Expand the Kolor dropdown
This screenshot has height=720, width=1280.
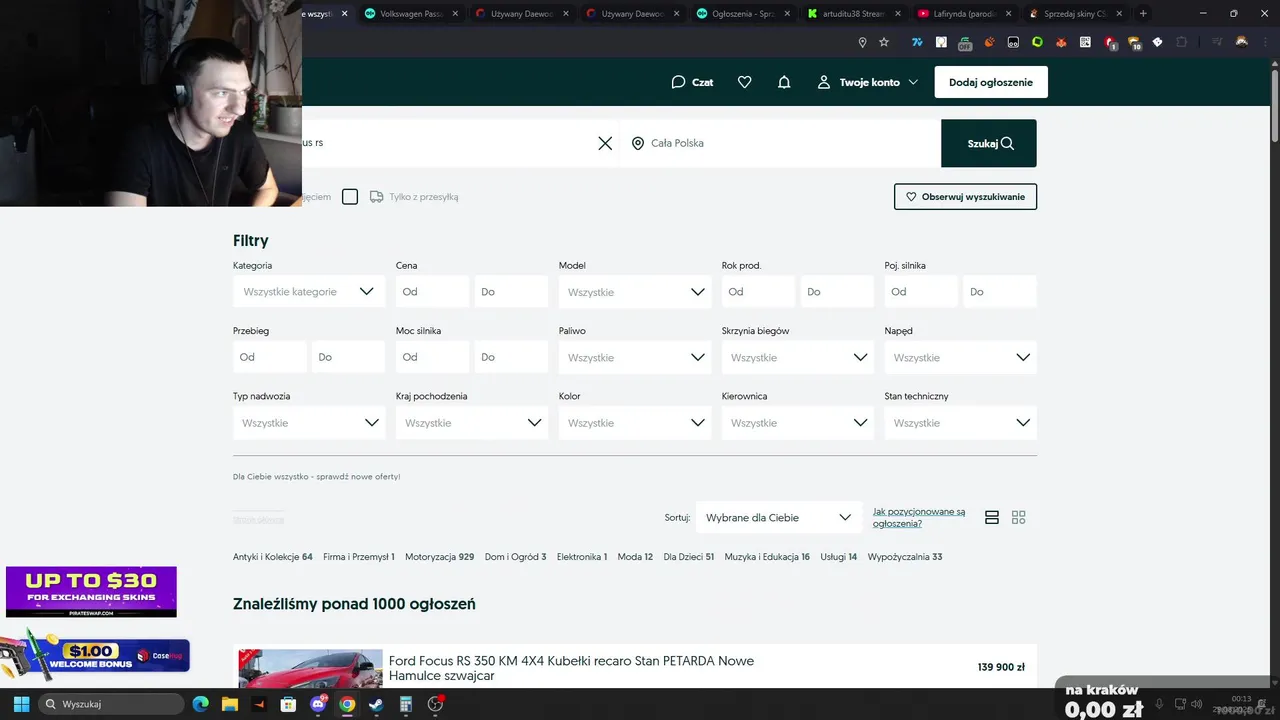(635, 423)
